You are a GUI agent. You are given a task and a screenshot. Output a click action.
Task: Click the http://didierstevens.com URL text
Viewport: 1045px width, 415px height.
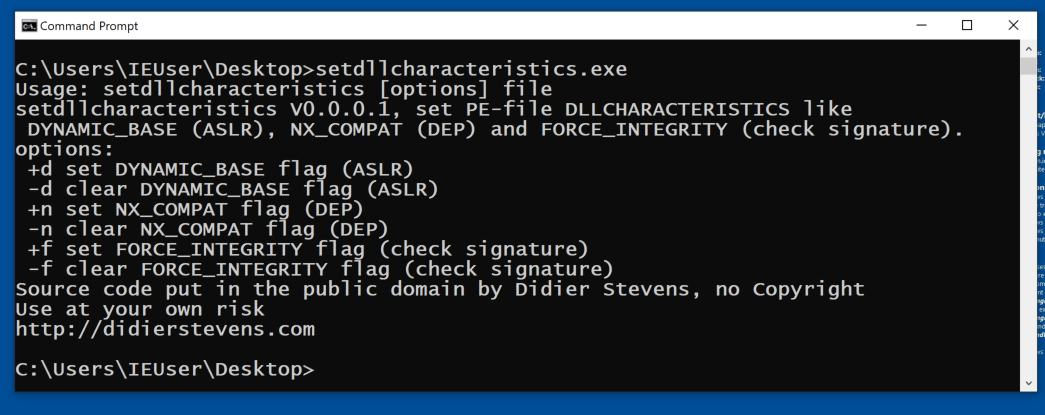point(165,329)
